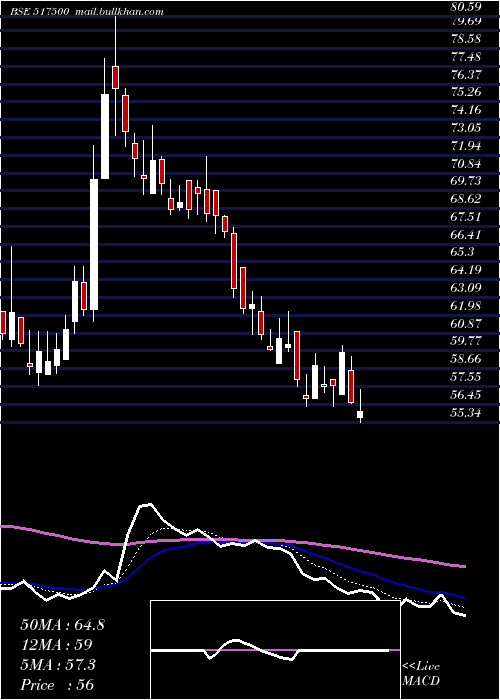This screenshot has width=500, height=700.
Task: Click the 70.84 price axis label
Action: (465, 163)
